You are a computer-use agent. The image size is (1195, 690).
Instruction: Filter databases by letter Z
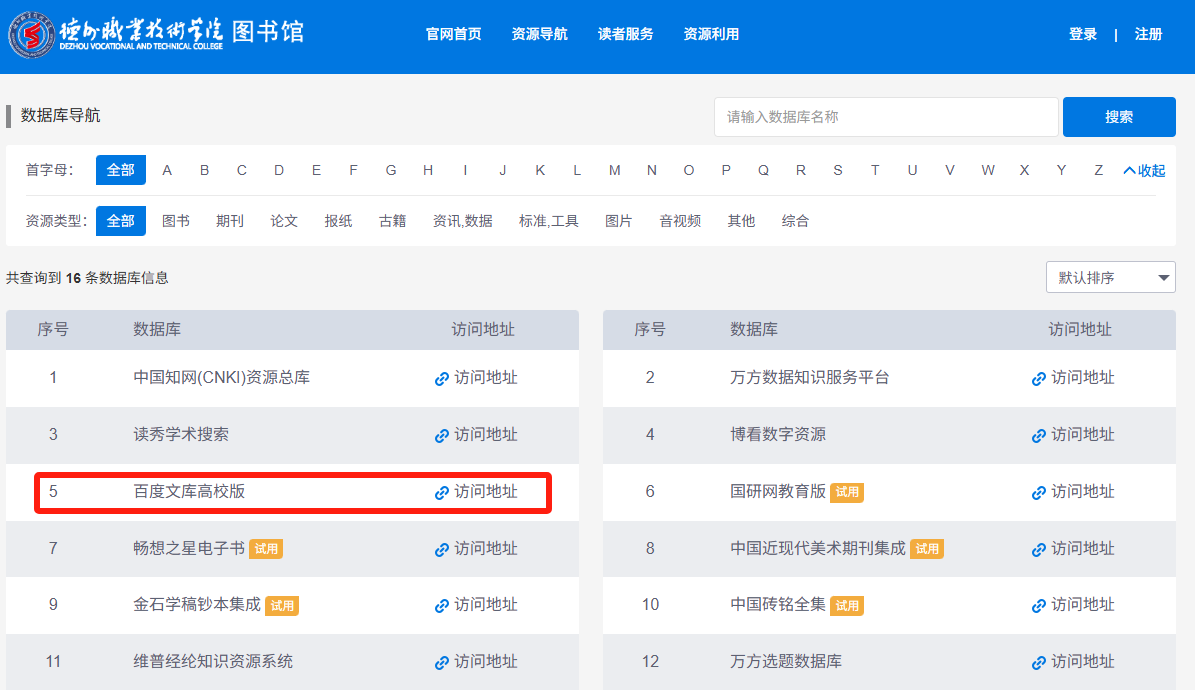click(x=1098, y=170)
